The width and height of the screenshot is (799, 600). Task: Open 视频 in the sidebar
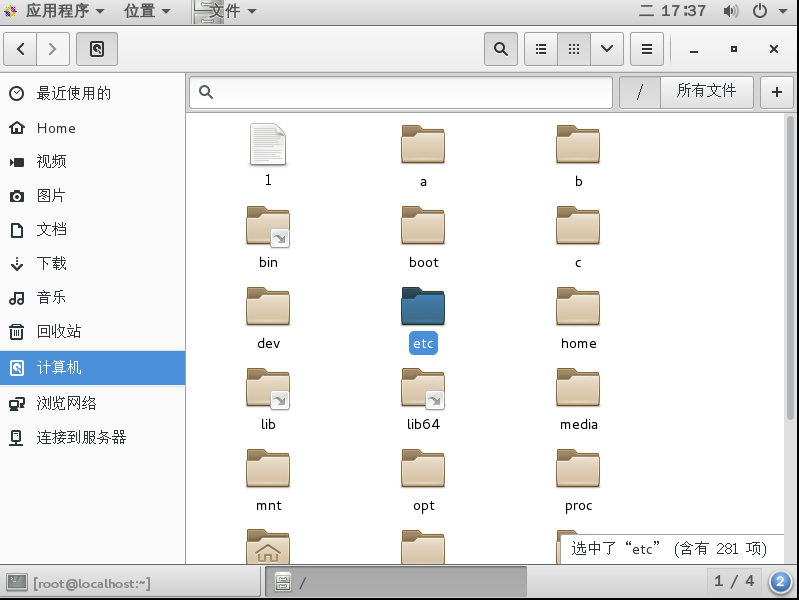(92, 162)
